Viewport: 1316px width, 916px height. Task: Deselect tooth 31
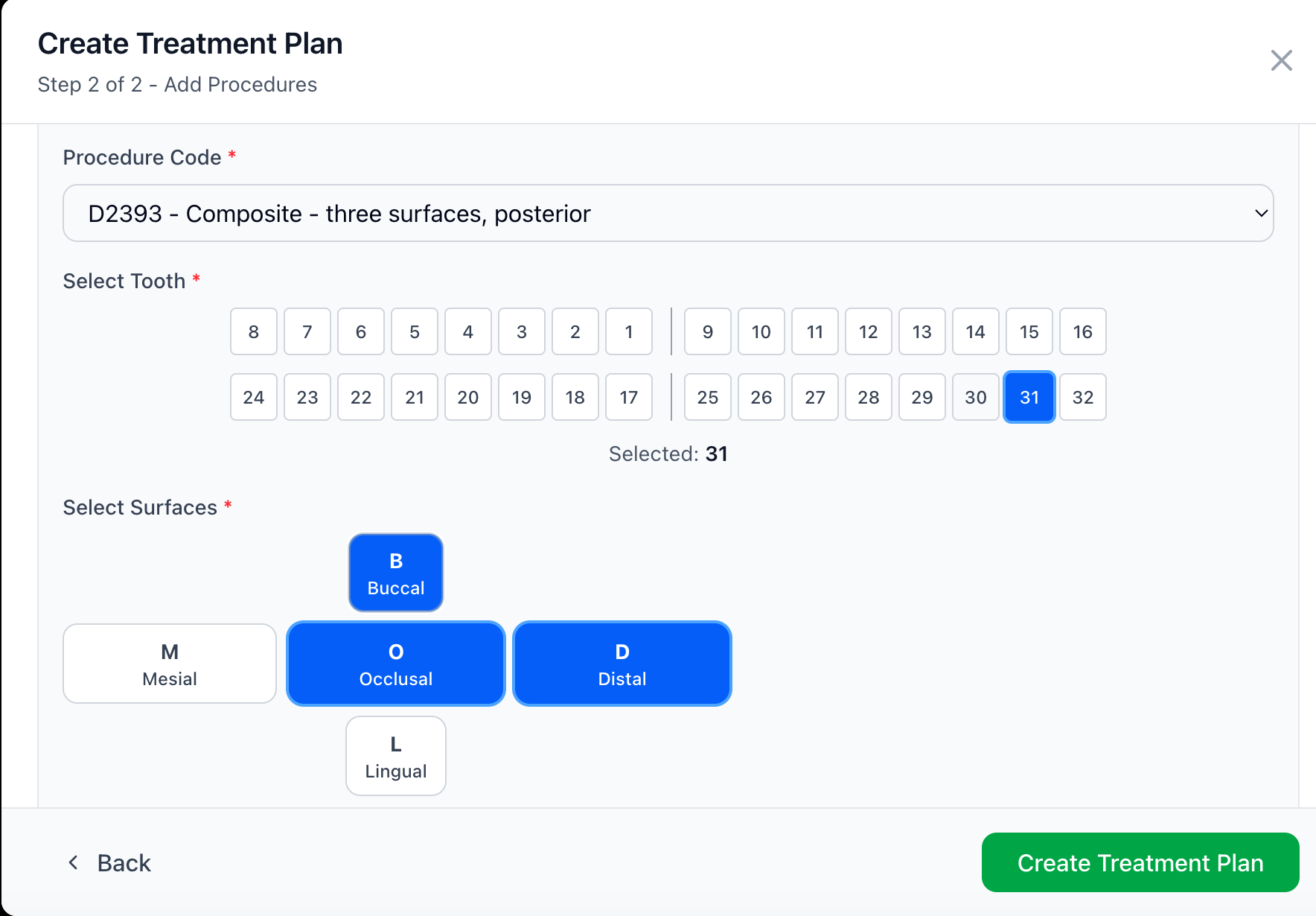1029,397
